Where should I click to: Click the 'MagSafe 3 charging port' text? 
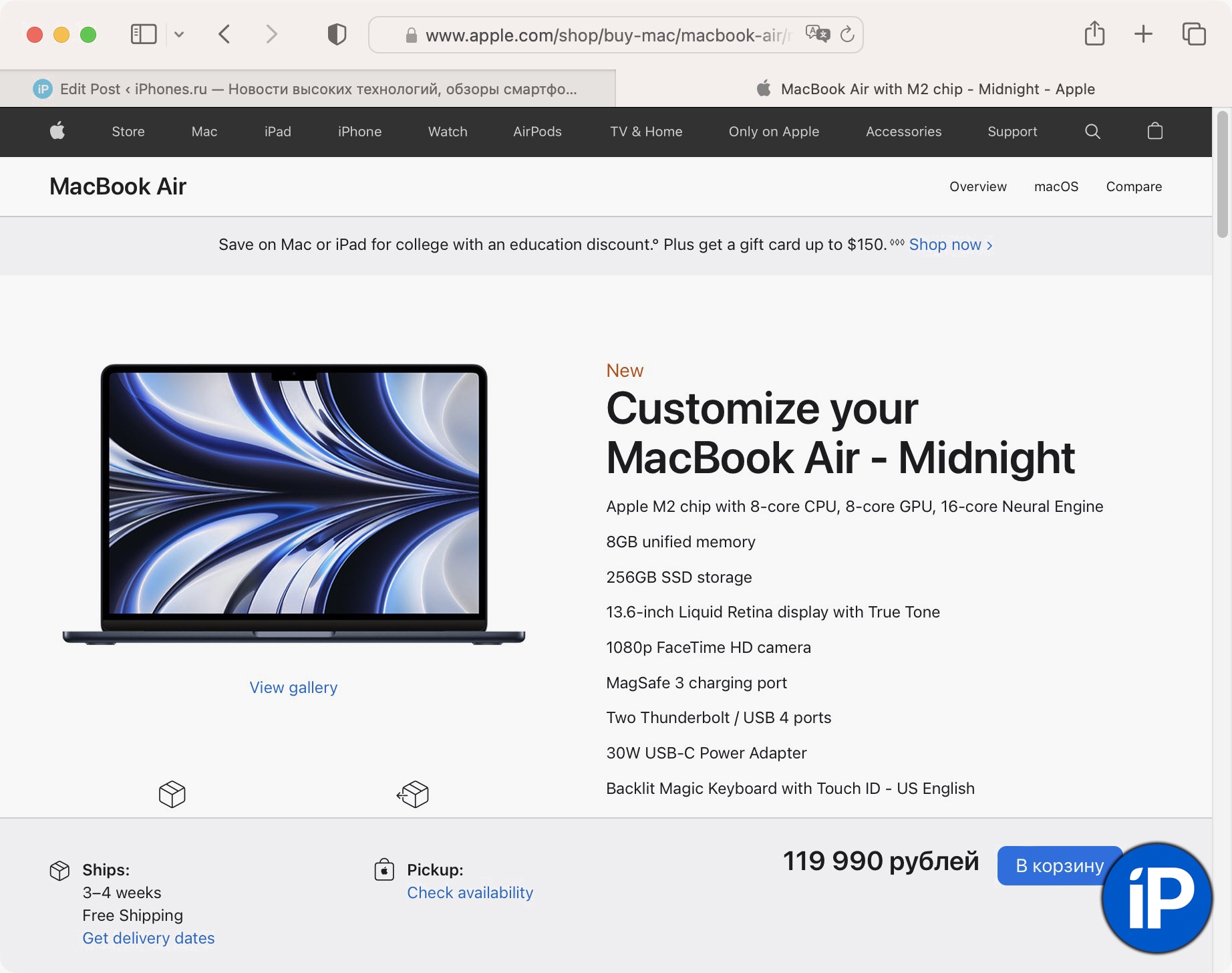pos(696,683)
